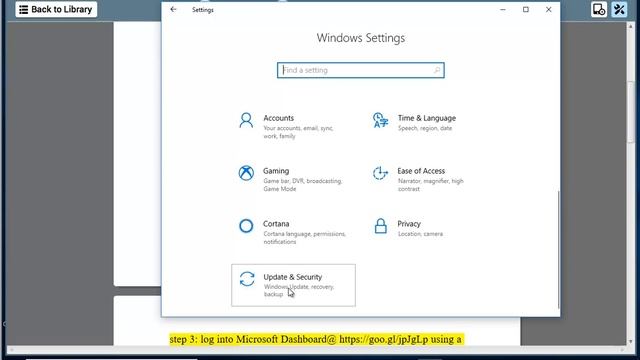Close the Settings window

coord(549,9)
